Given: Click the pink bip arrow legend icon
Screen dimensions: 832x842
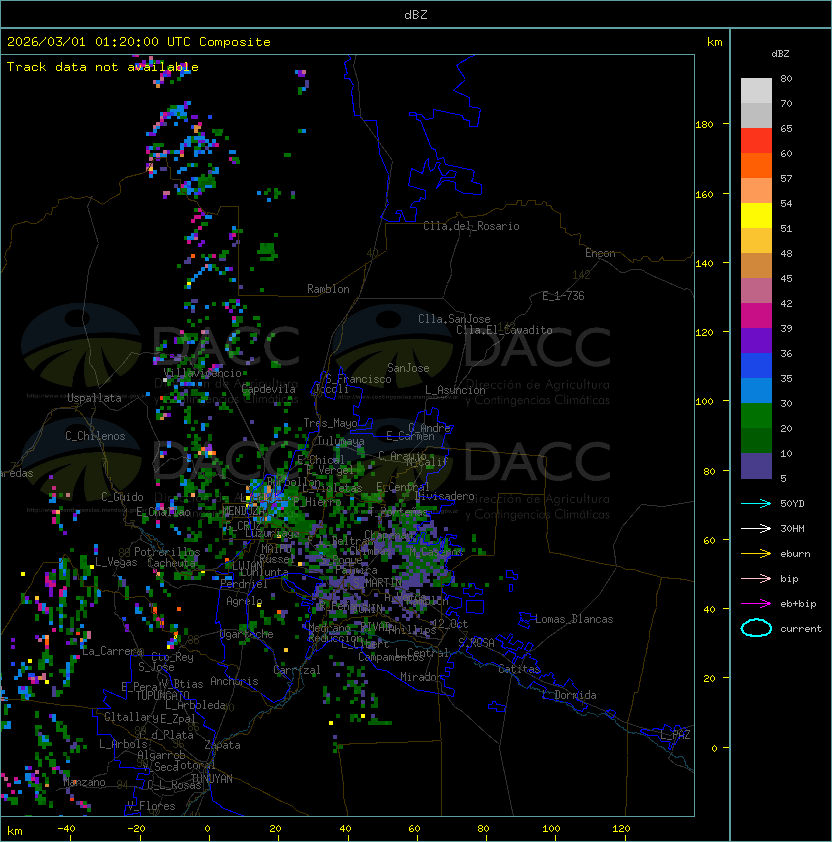Looking at the screenshot, I should pos(756,578).
